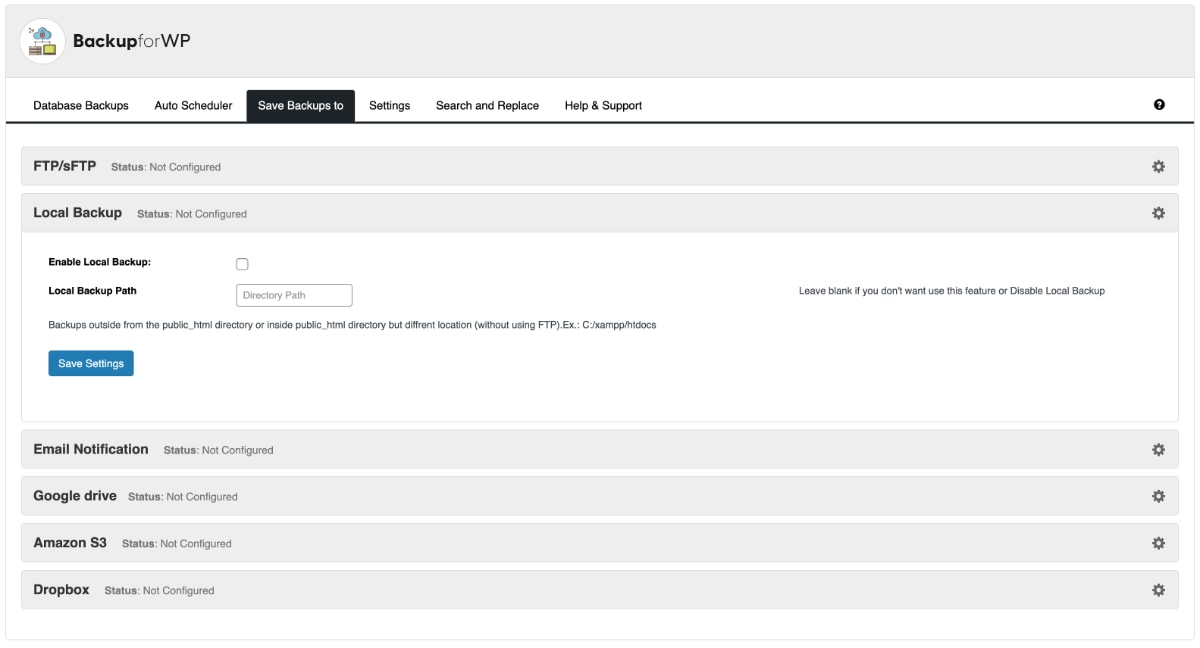
Task: Click the help question mark icon
Action: [1159, 105]
